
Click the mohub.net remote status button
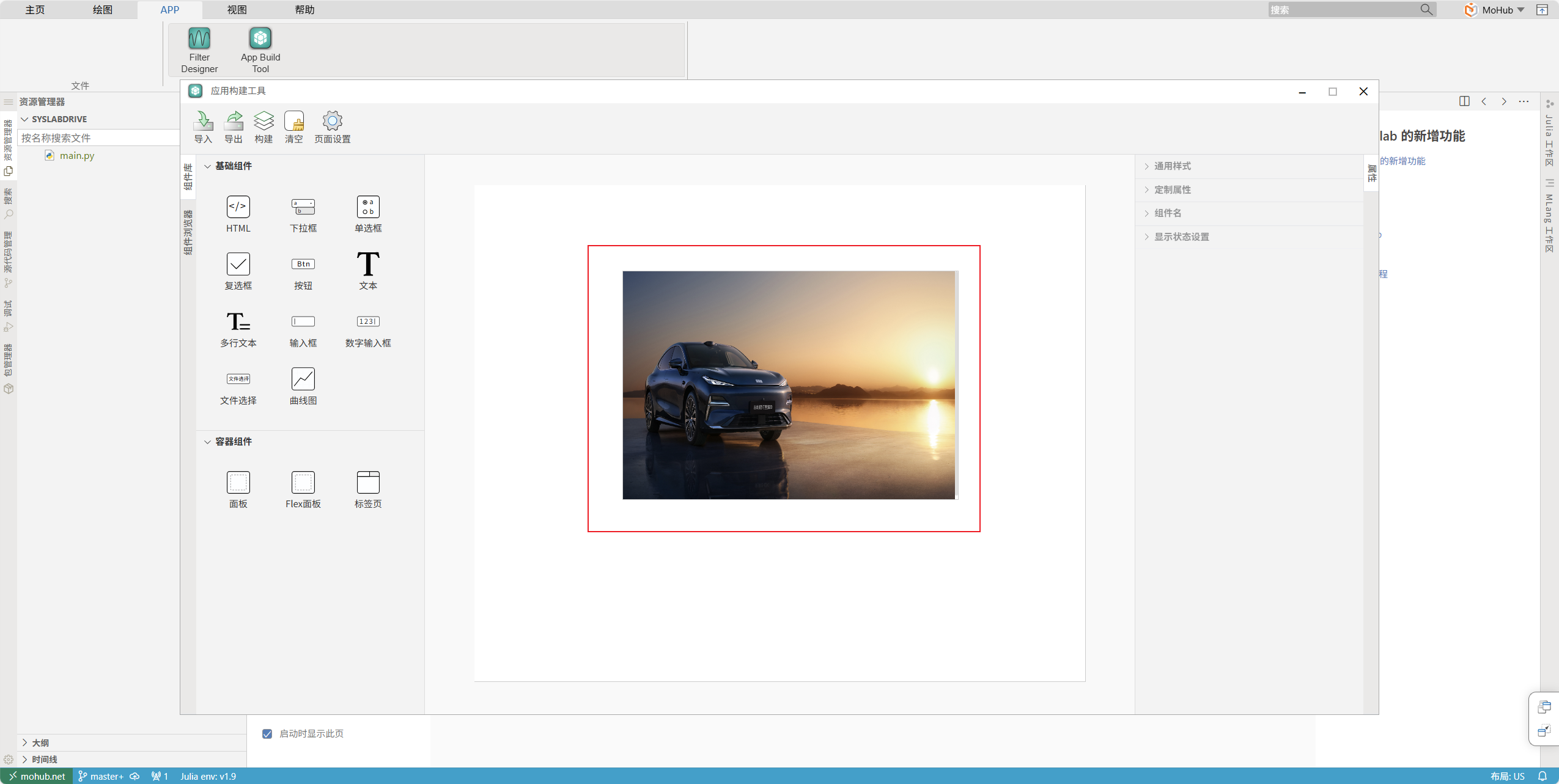[37, 777]
